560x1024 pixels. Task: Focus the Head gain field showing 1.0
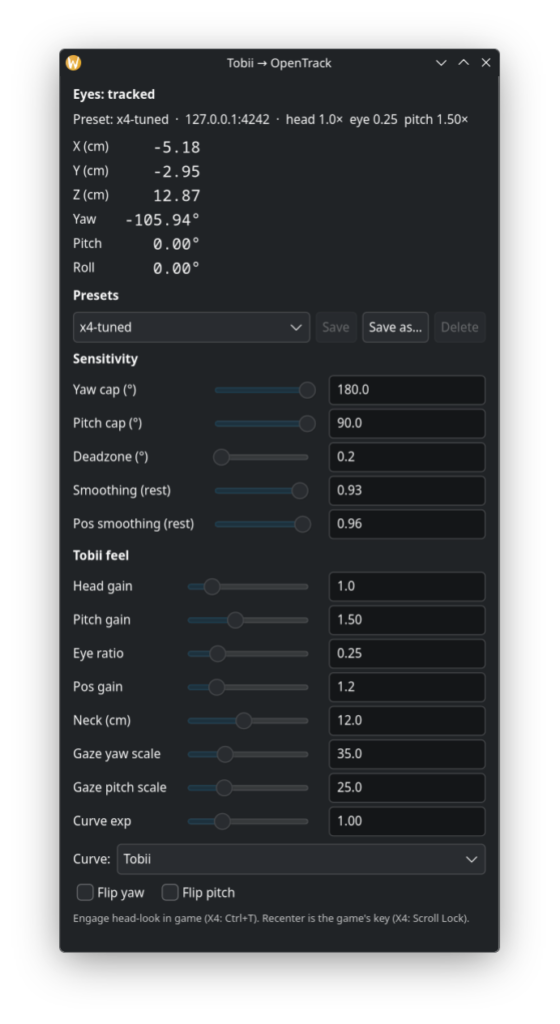pyautogui.click(x=407, y=586)
